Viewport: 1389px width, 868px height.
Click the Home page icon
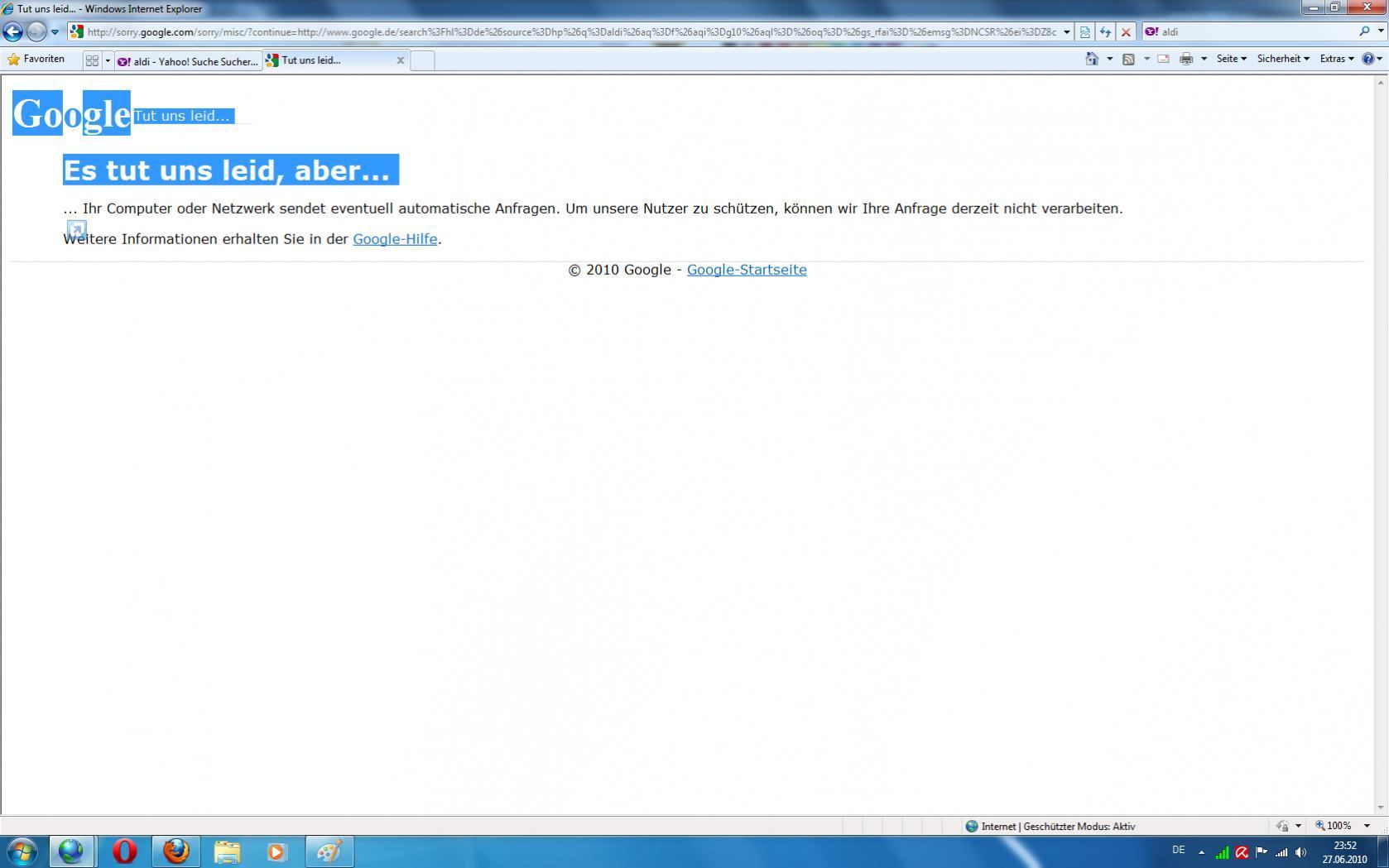point(1092,59)
